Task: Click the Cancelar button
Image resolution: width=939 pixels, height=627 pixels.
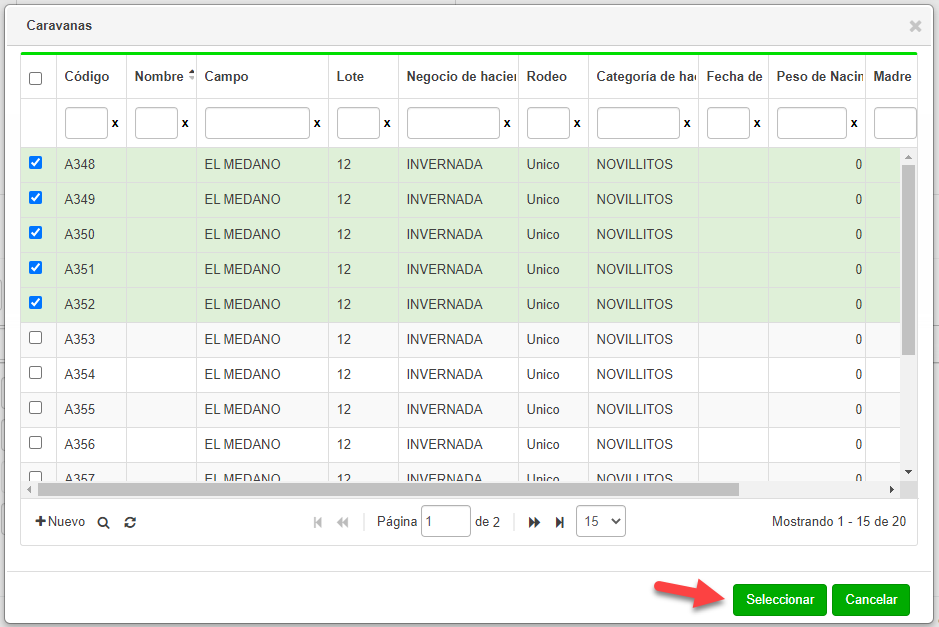Action: pyautogui.click(x=871, y=600)
